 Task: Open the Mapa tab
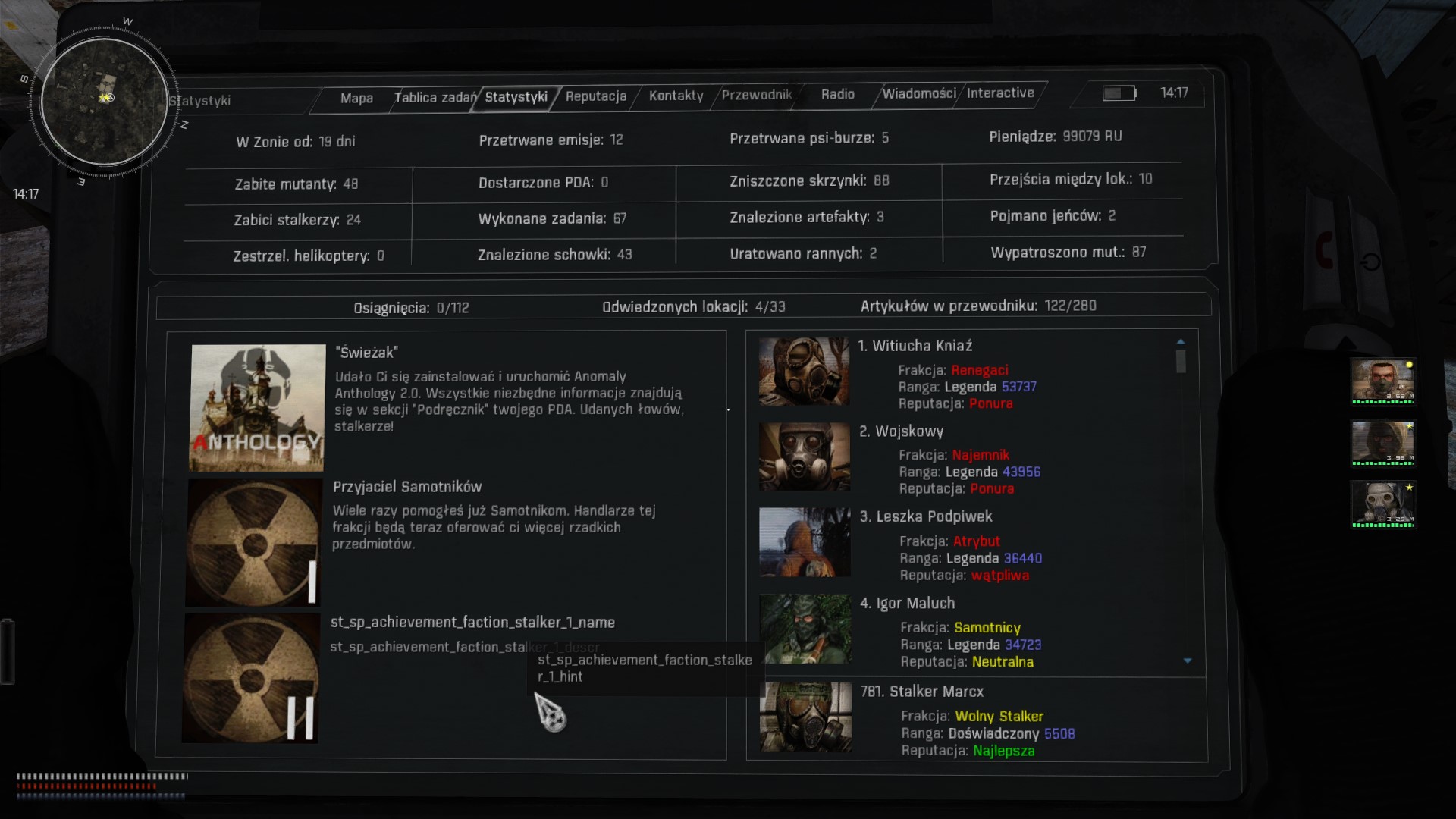[356, 98]
